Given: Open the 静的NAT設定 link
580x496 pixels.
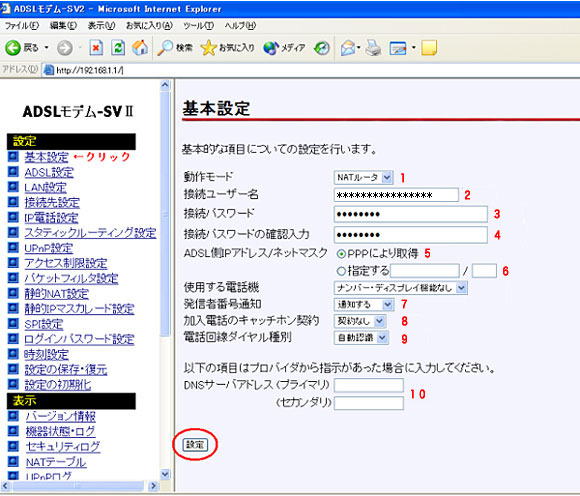Looking at the screenshot, I should (57, 294).
